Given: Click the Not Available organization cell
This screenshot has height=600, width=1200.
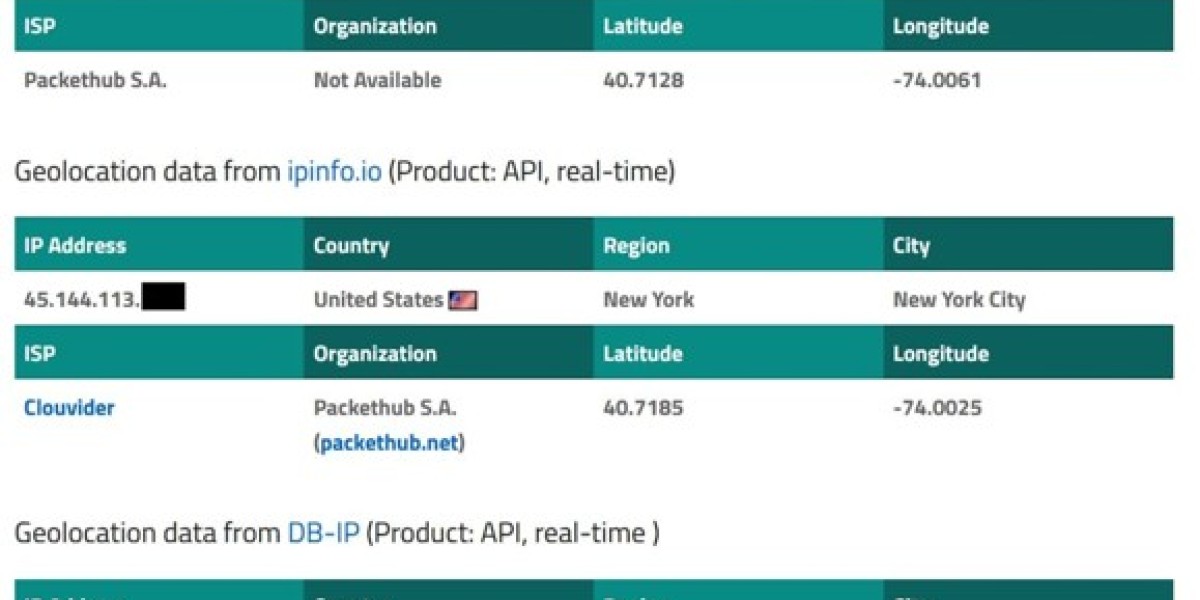Looking at the screenshot, I should (377, 81).
